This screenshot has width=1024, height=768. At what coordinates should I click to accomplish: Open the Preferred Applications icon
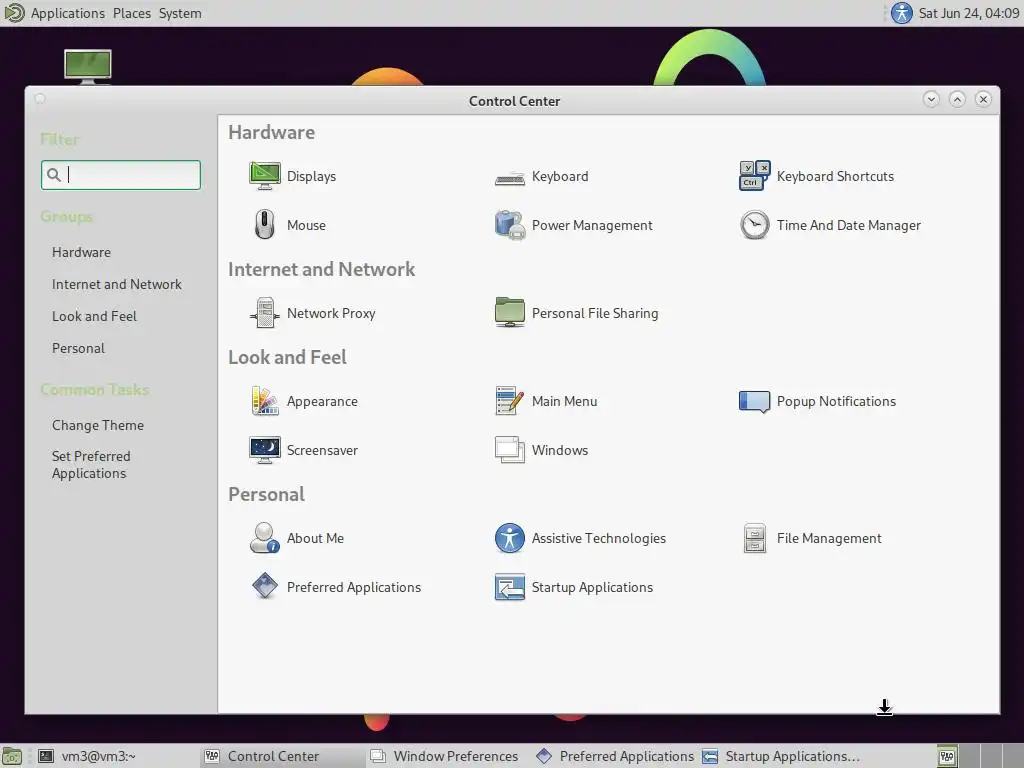264,586
